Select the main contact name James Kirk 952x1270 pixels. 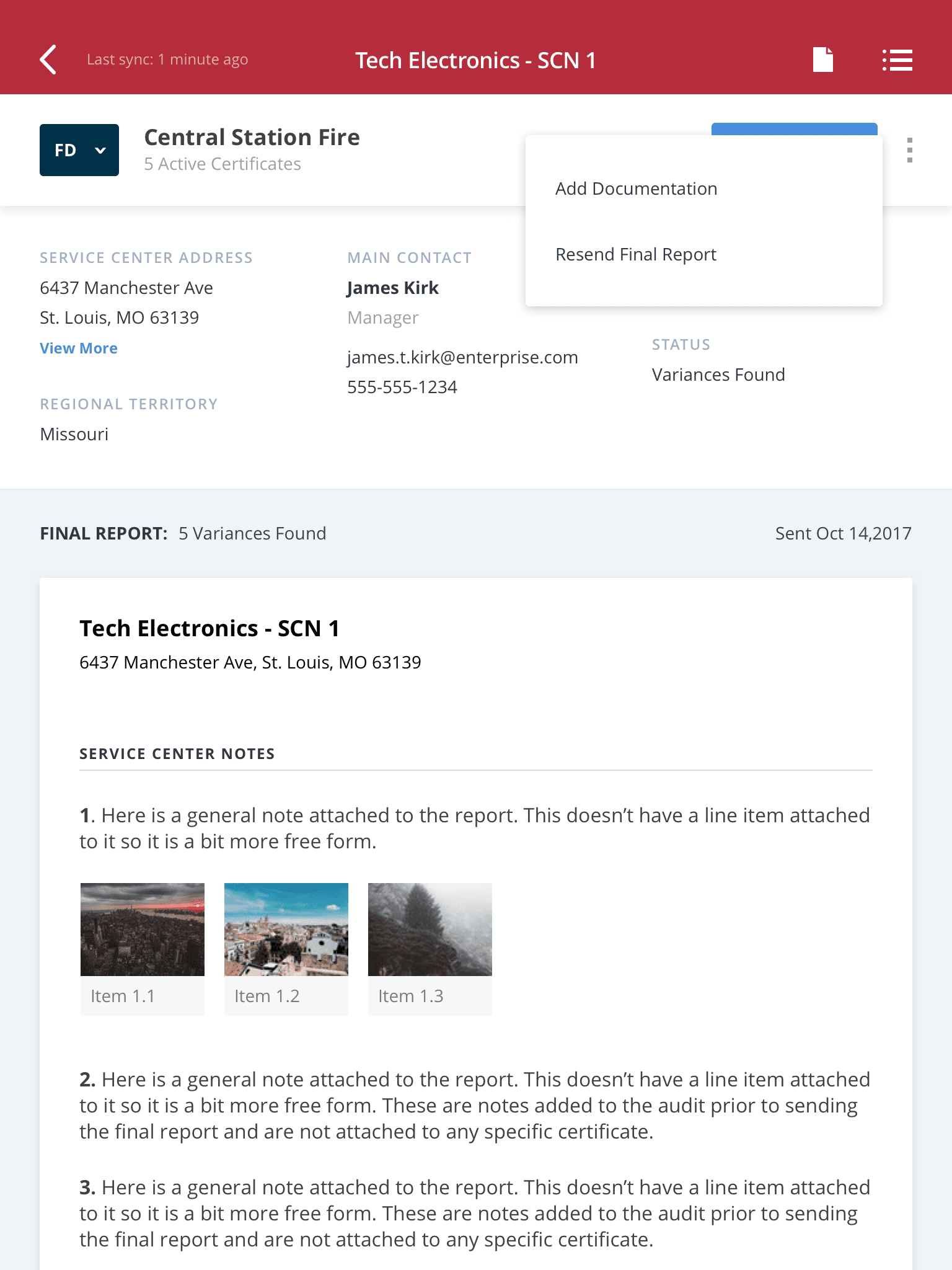pos(392,288)
